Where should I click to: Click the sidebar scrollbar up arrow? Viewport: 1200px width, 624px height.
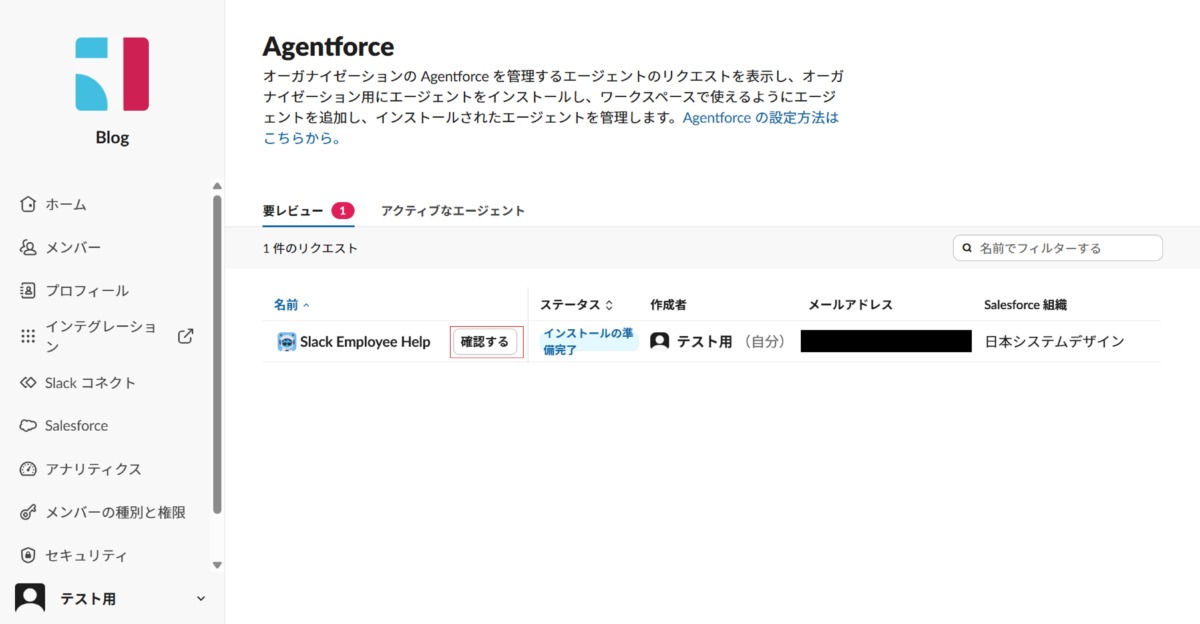(x=217, y=186)
